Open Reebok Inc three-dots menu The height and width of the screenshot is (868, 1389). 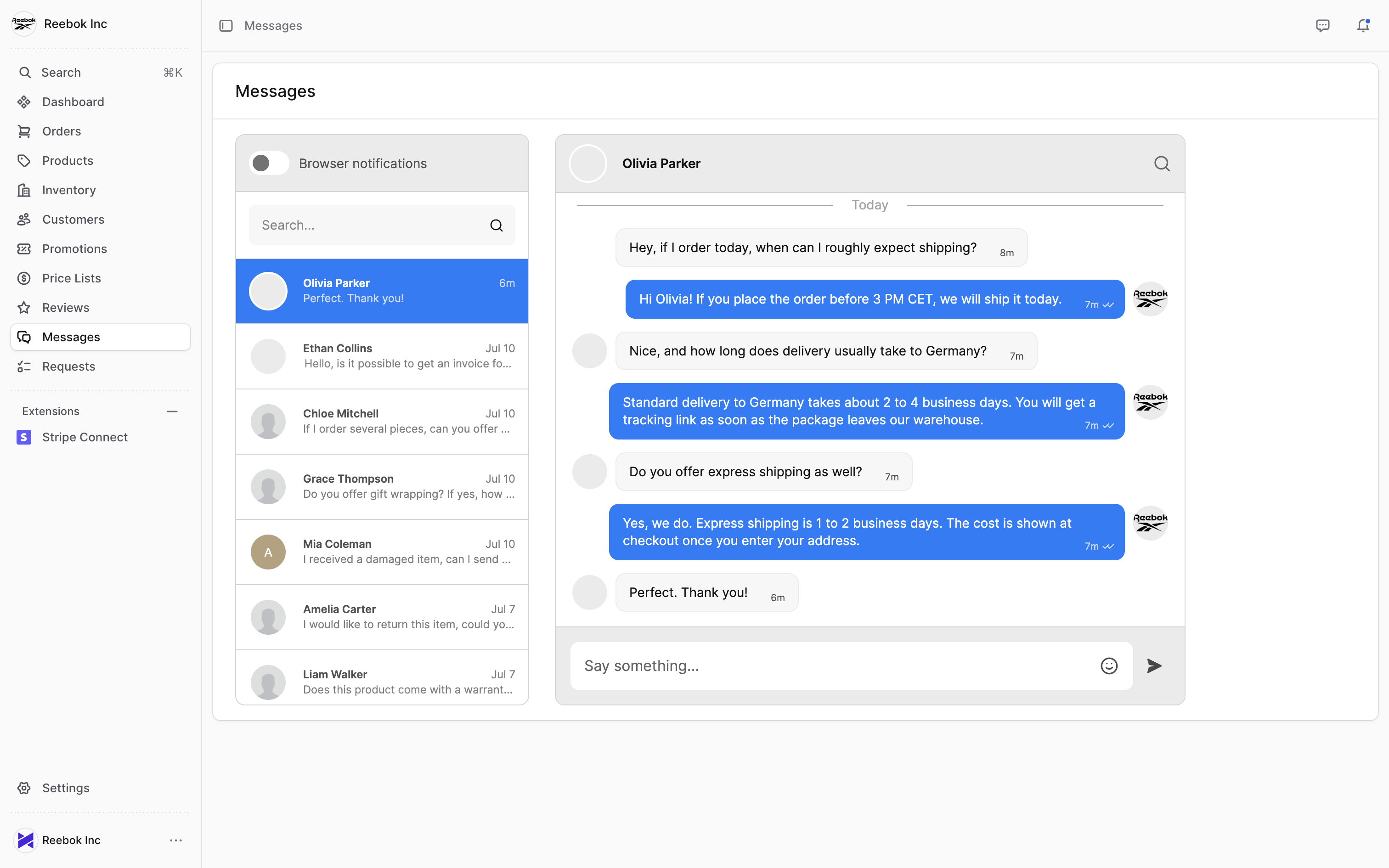coord(175,840)
